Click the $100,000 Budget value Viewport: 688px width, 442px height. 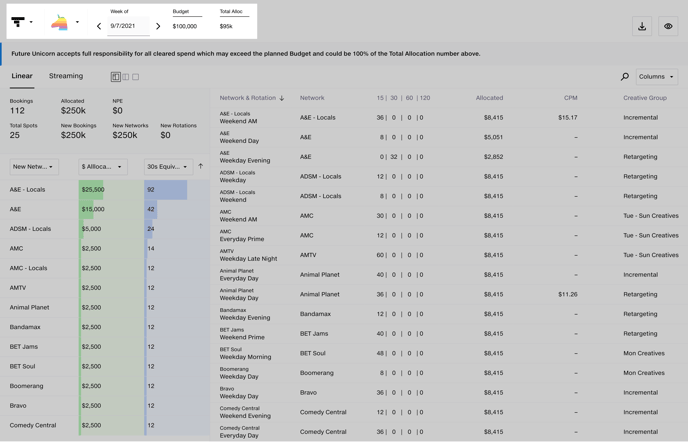pyautogui.click(x=185, y=26)
